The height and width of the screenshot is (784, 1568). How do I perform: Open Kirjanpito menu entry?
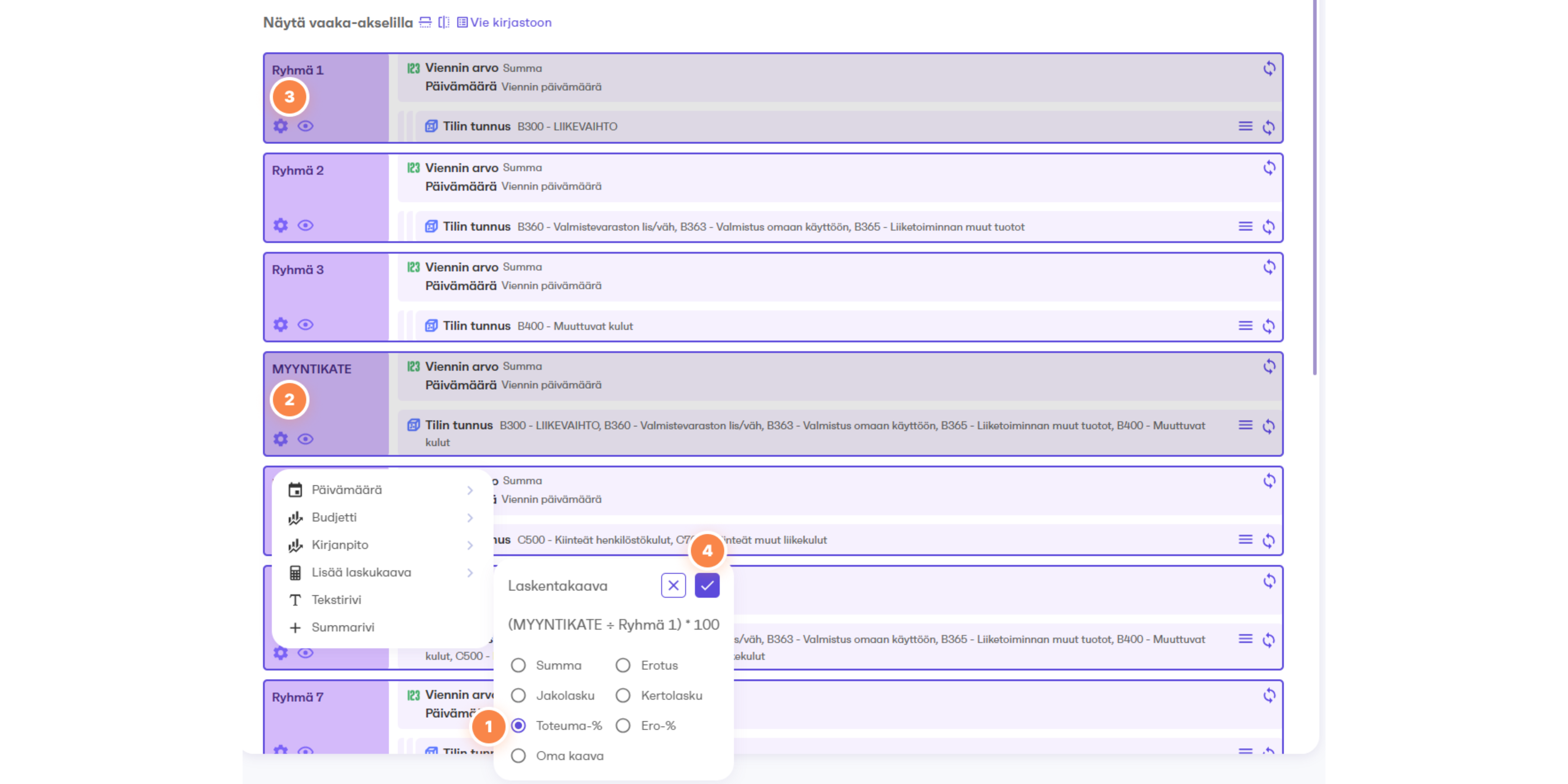pos(382,545)
